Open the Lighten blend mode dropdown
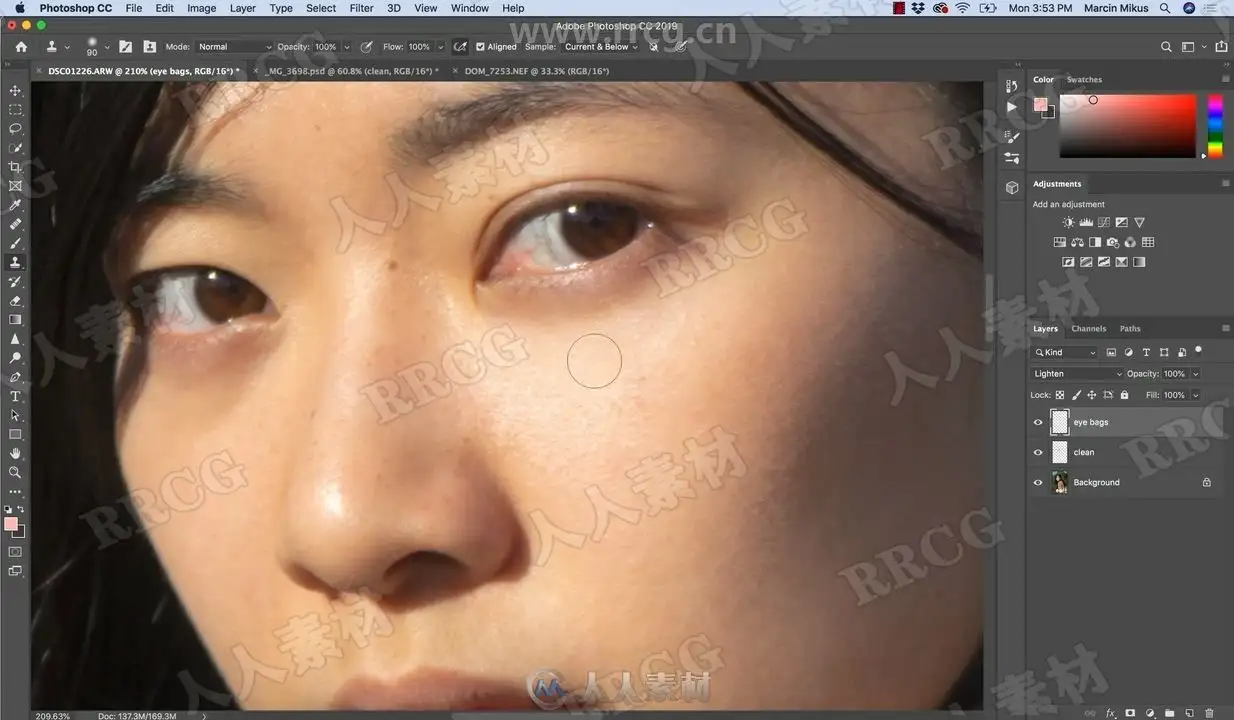The image size is (1234, 720). click(1077, 374)
